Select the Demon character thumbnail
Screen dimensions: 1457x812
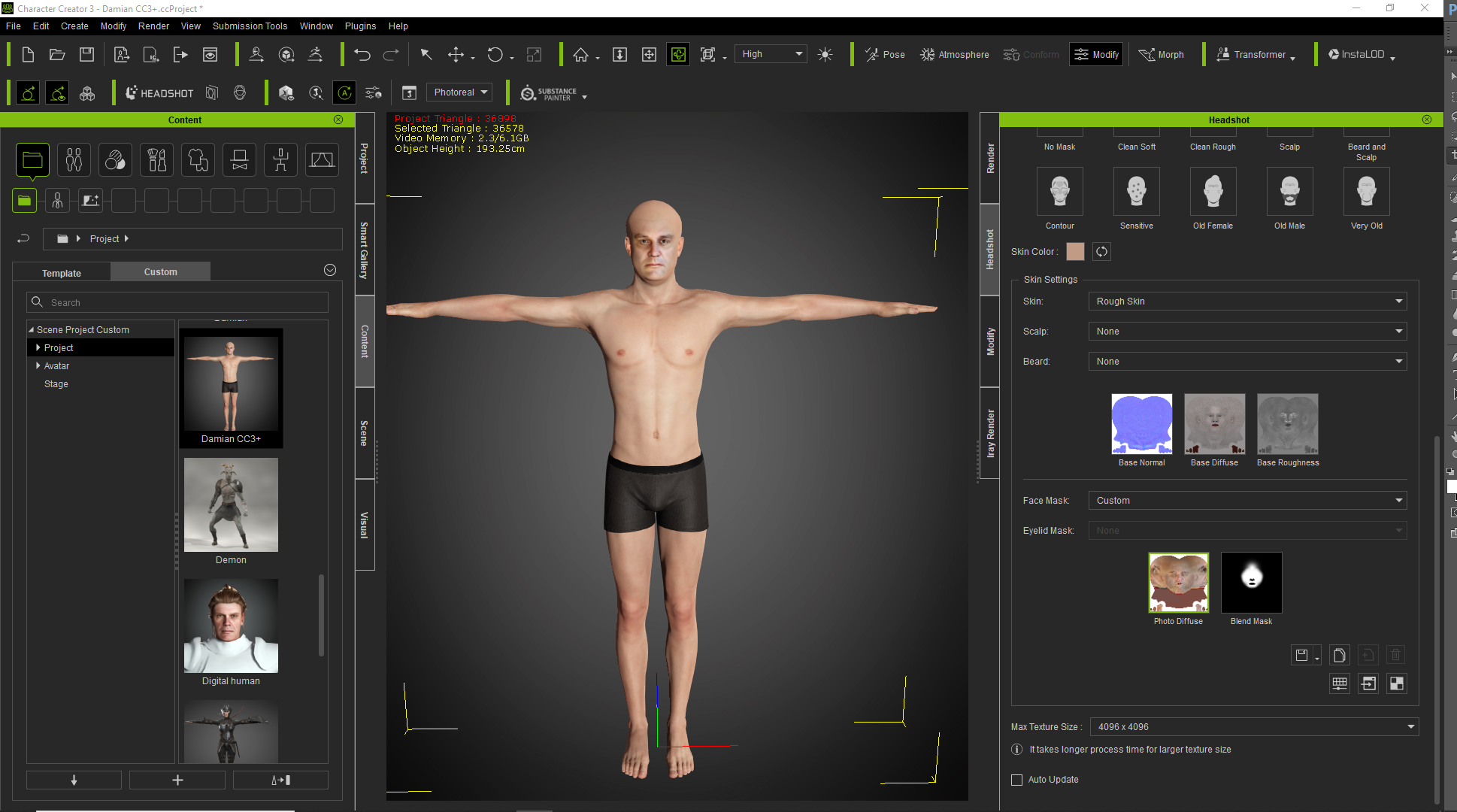pos(231,505)
